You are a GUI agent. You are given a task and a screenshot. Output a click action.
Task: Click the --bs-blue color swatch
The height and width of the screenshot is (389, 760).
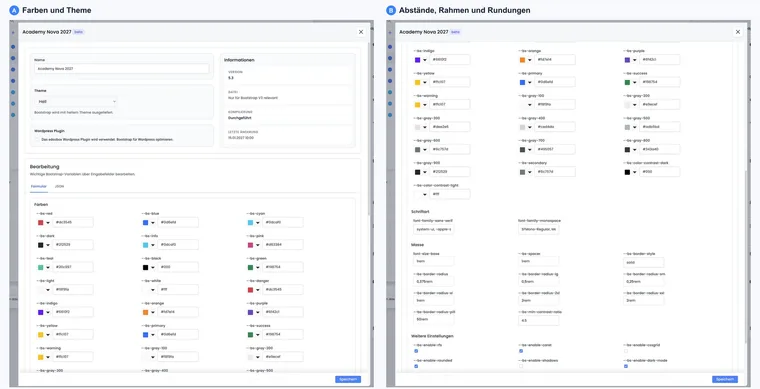(145, 222)
